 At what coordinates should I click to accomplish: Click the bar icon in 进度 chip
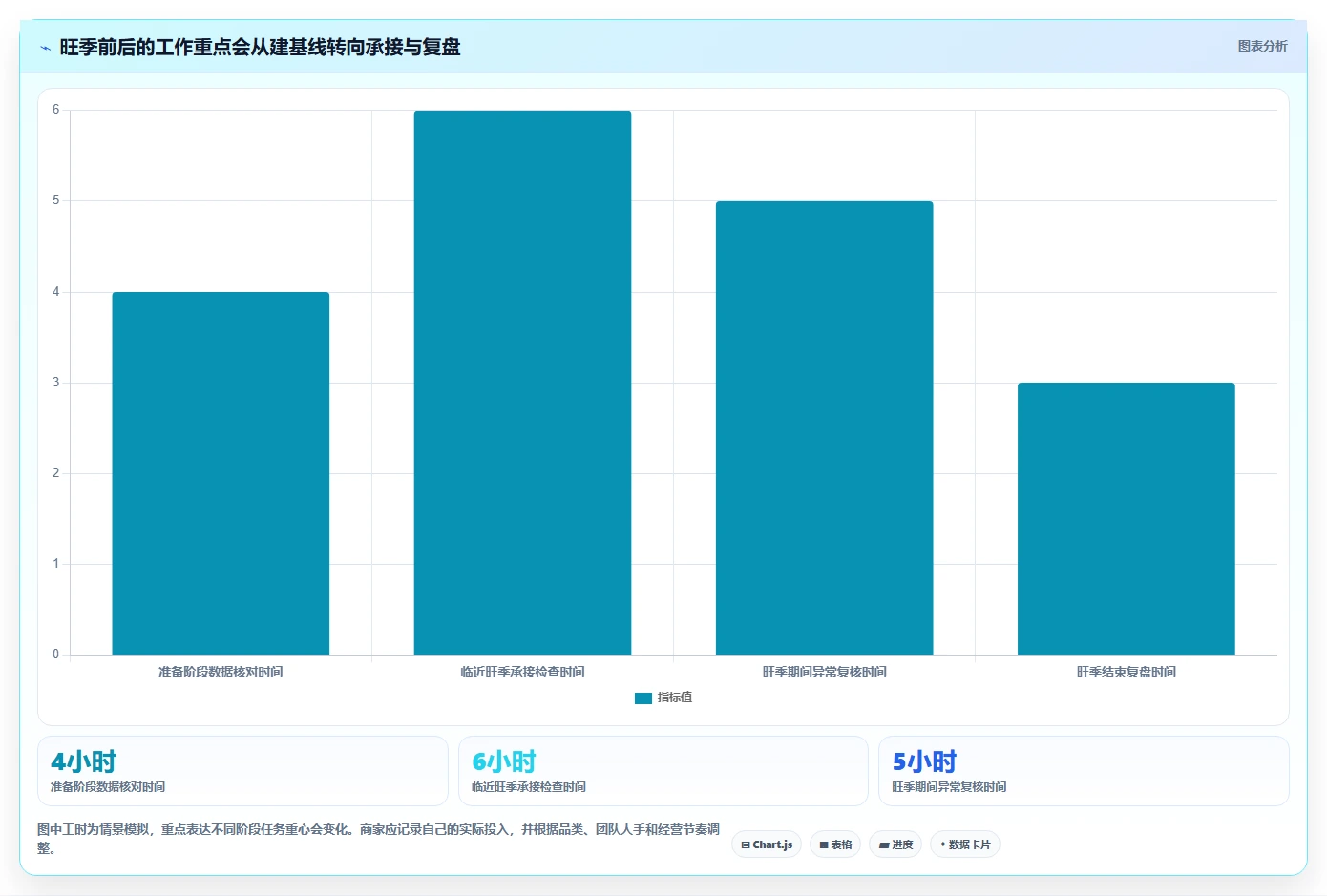(884, 845)
